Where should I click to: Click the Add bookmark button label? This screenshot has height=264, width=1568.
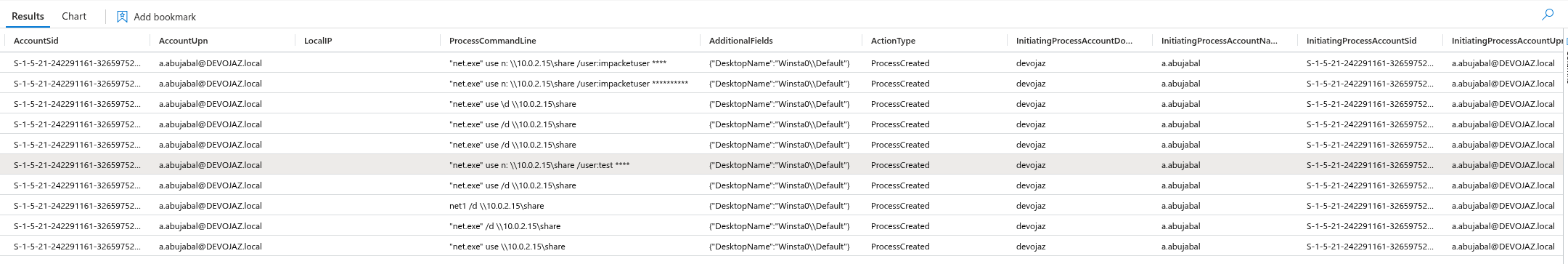click(x=165, y=17)
